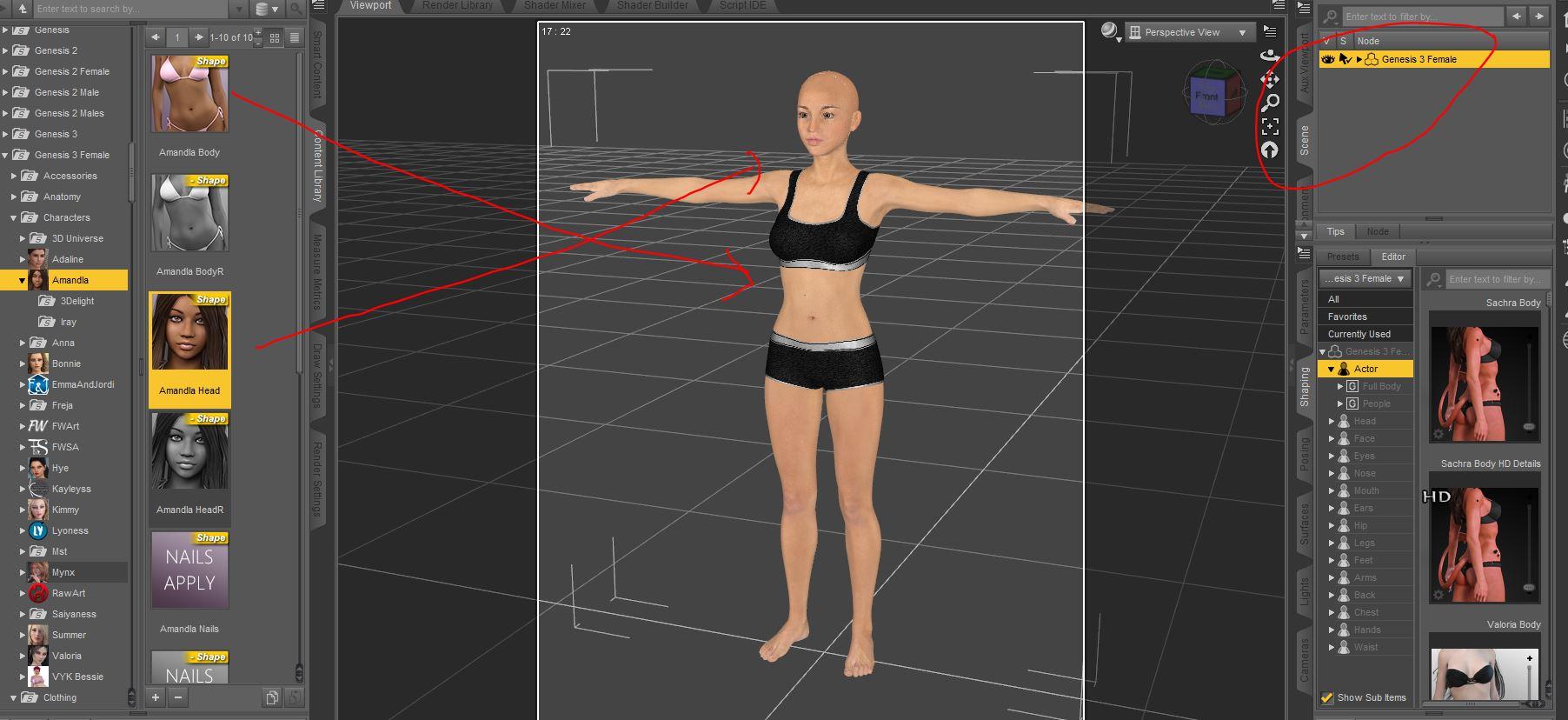Open the Perspective View dropdown
The width and height of the screenshot is (1568, 720).
click(x=1190, y=32)
